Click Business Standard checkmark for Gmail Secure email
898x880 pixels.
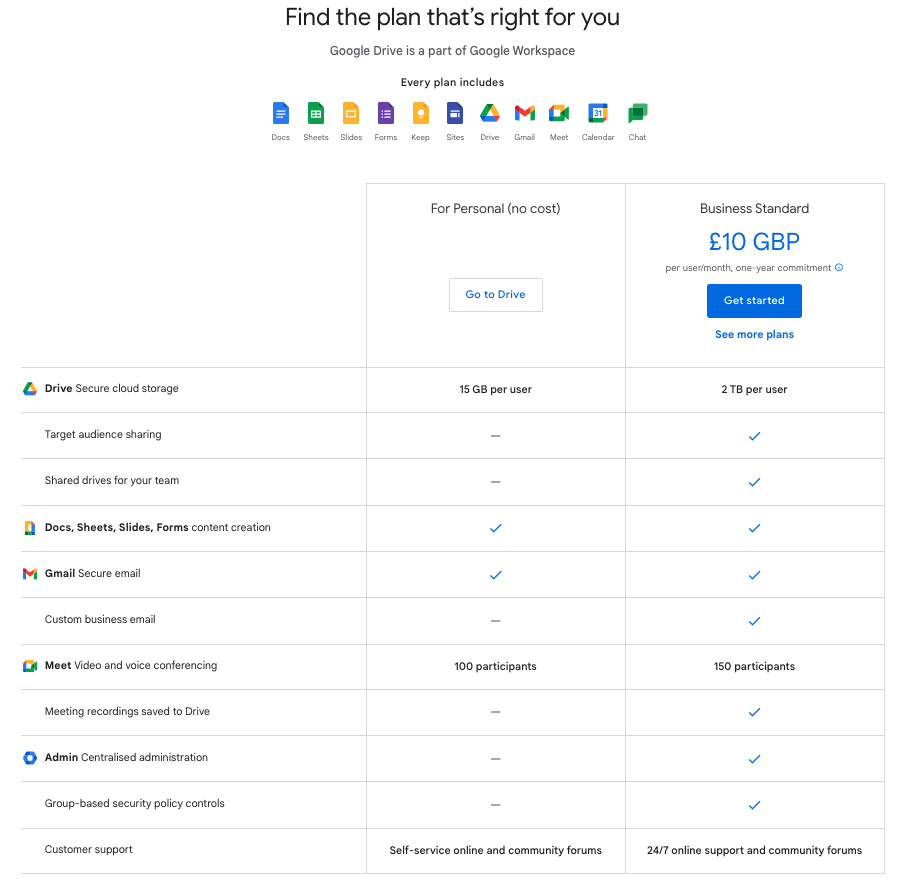755,575
